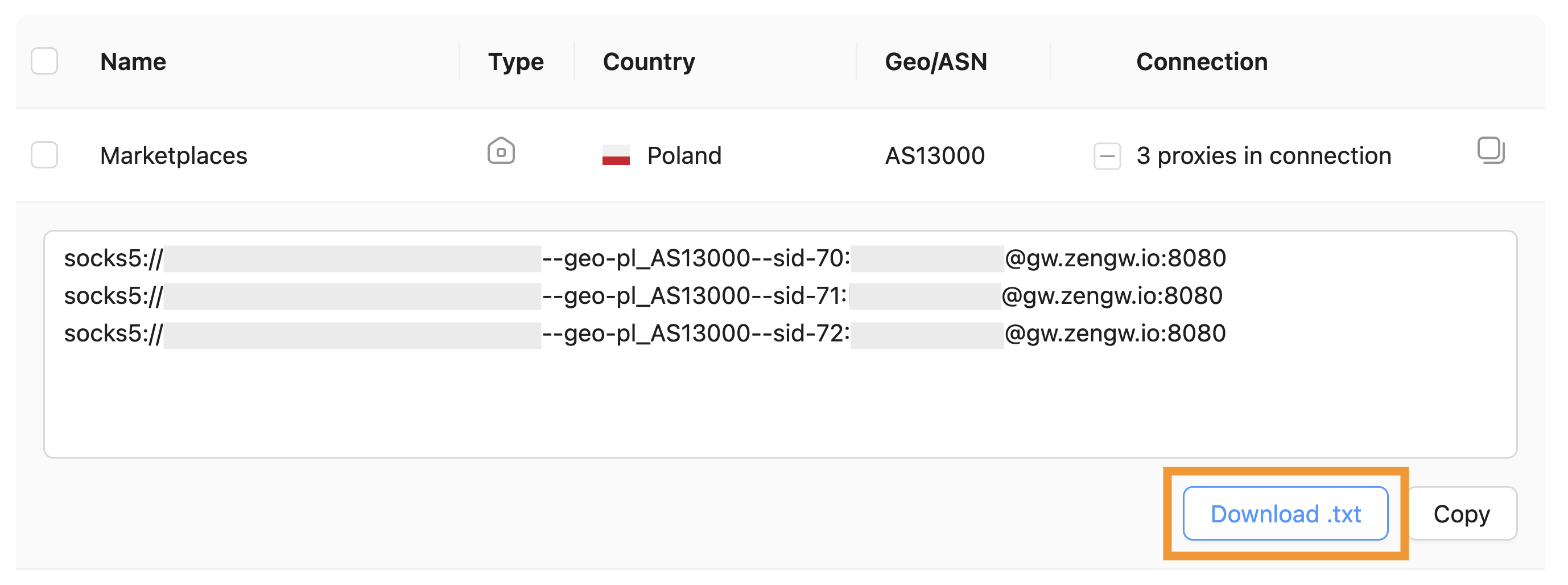Screen dimensions: 1568x585
Task: Sort by the Name column header
Action: coord(133,61)
